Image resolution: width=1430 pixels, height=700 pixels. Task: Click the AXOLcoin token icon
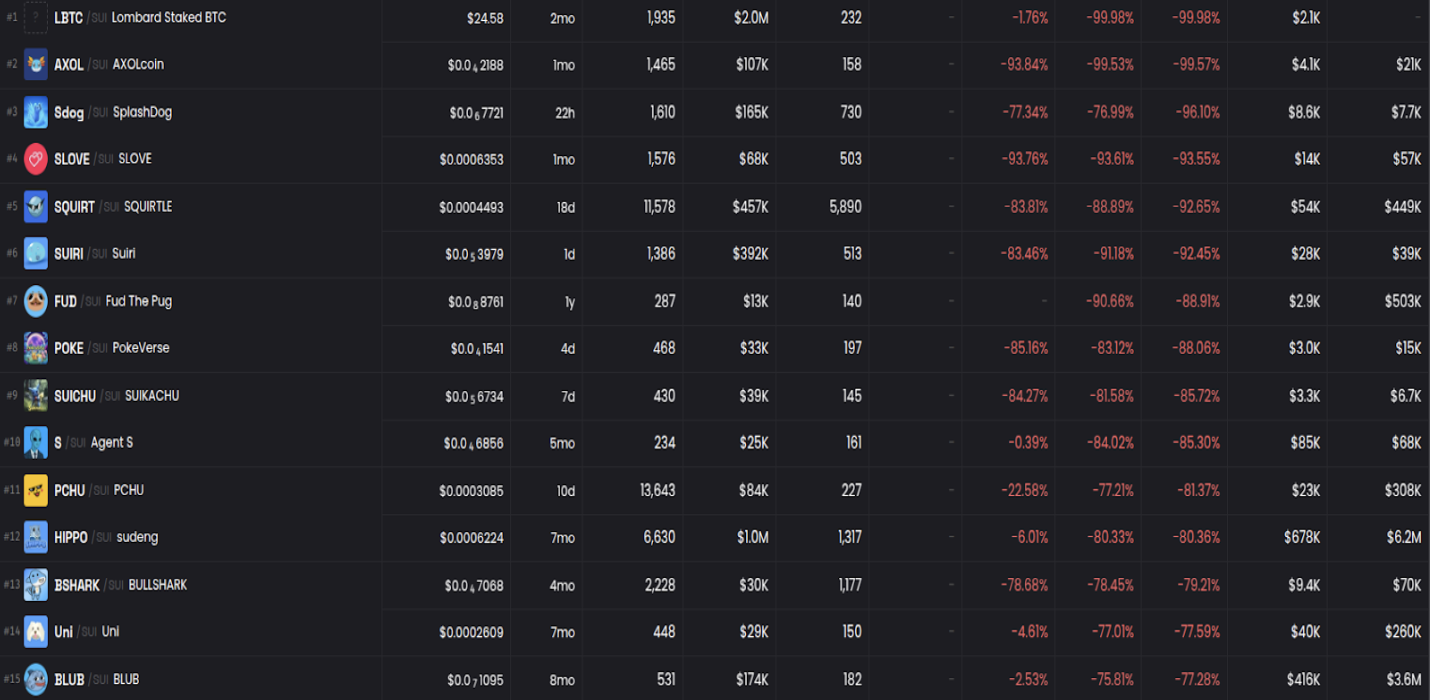click(x=36, y=64)
